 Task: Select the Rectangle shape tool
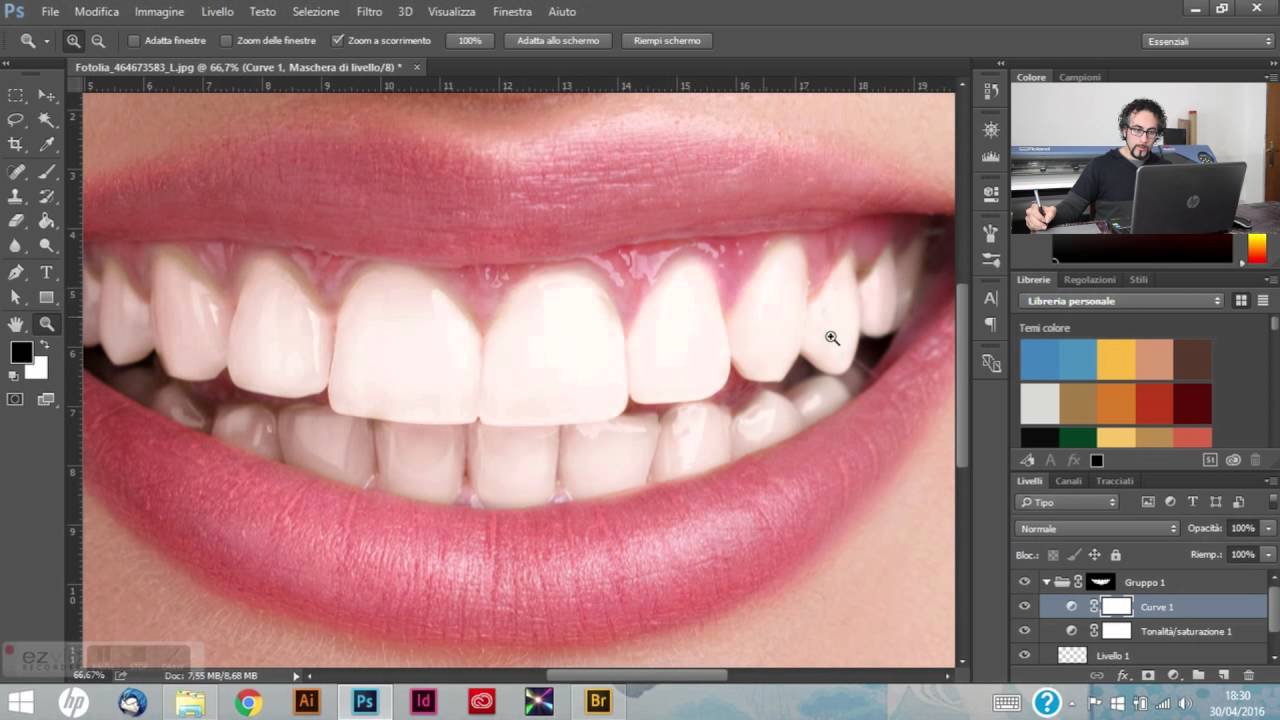coord(47,297)
